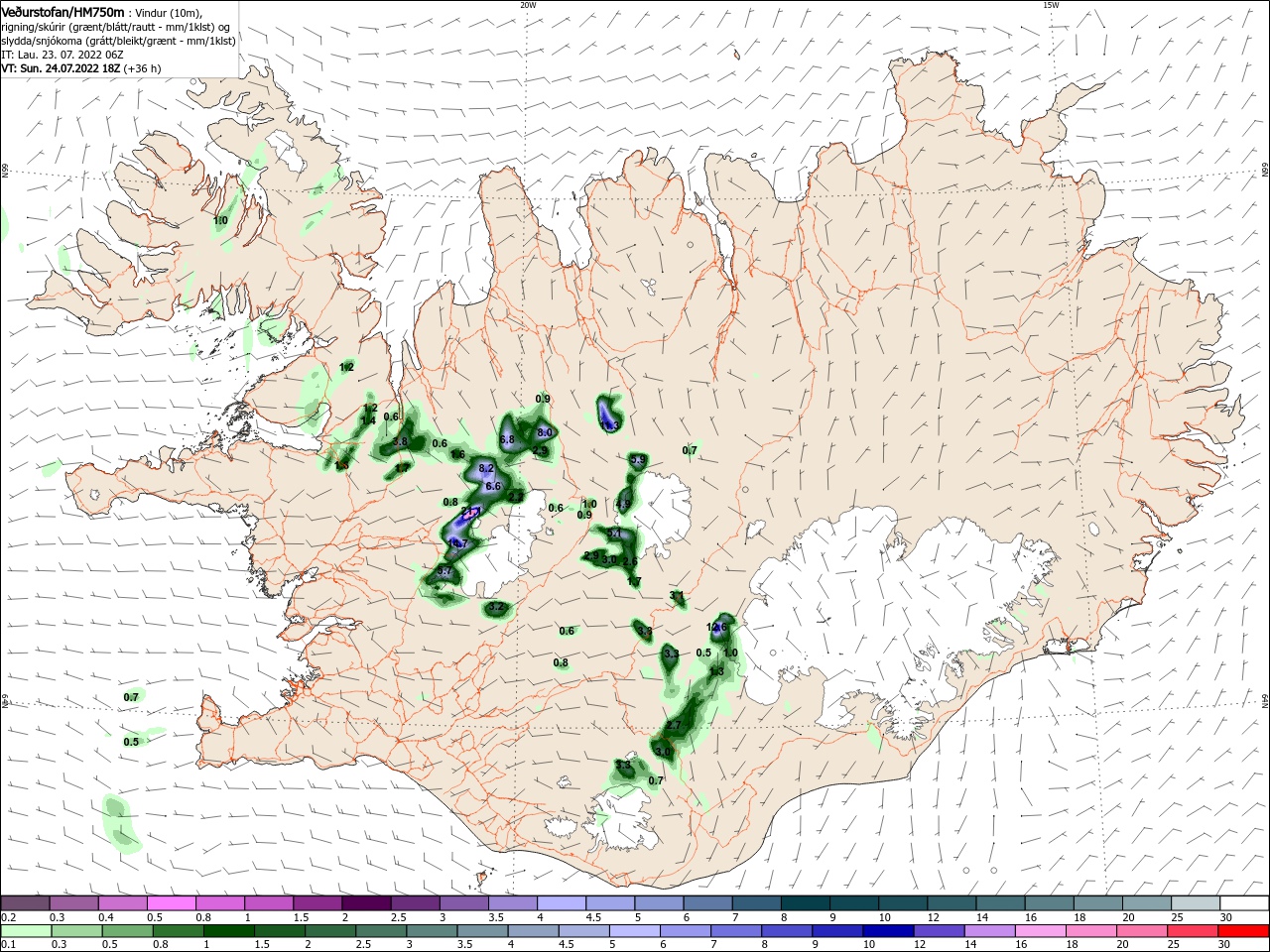1270x952 pixels.
Task: Click the 0.2 label in the upper legend
Action: click(8, 917)
